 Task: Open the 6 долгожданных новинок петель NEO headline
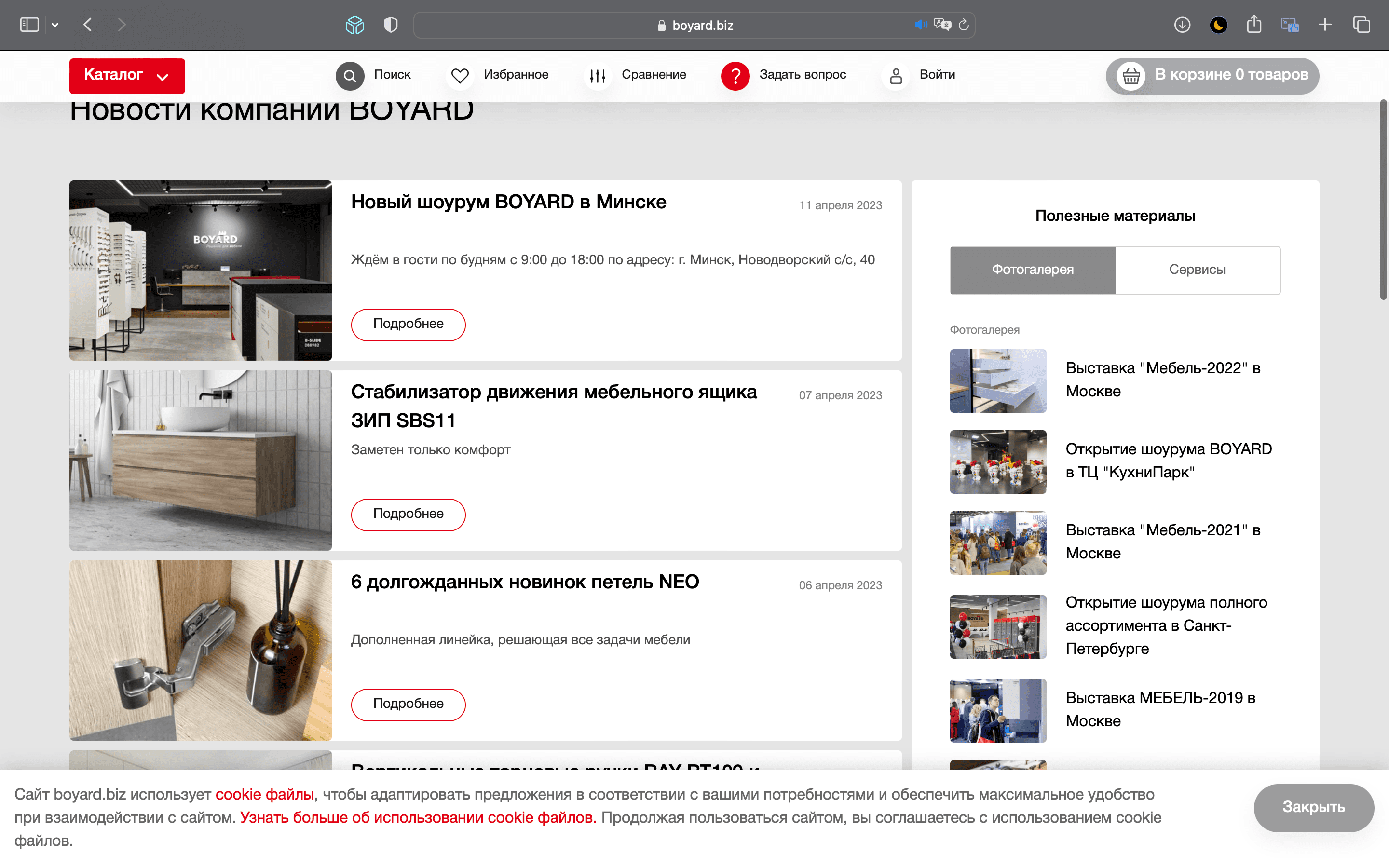[x=525, y=582]
